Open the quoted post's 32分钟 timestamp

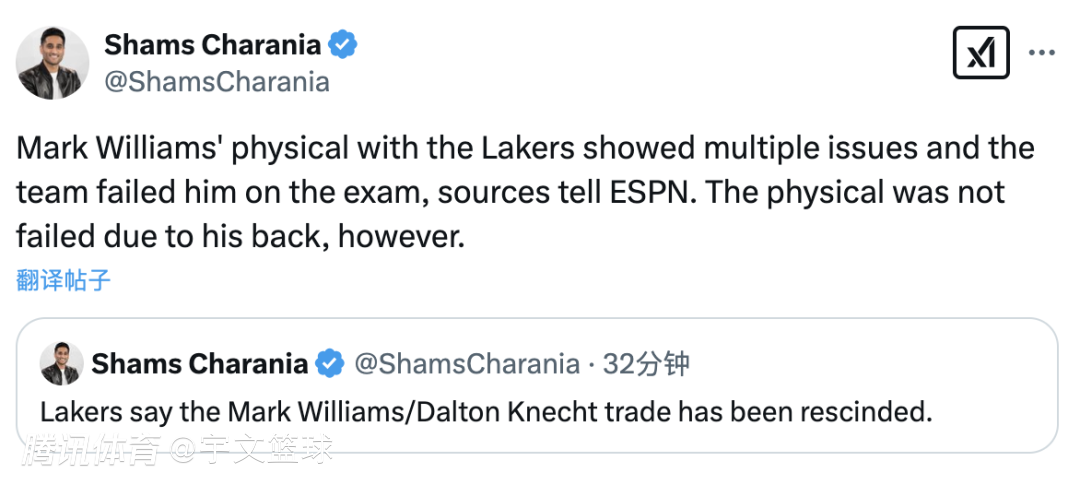(x=646, y=364)
